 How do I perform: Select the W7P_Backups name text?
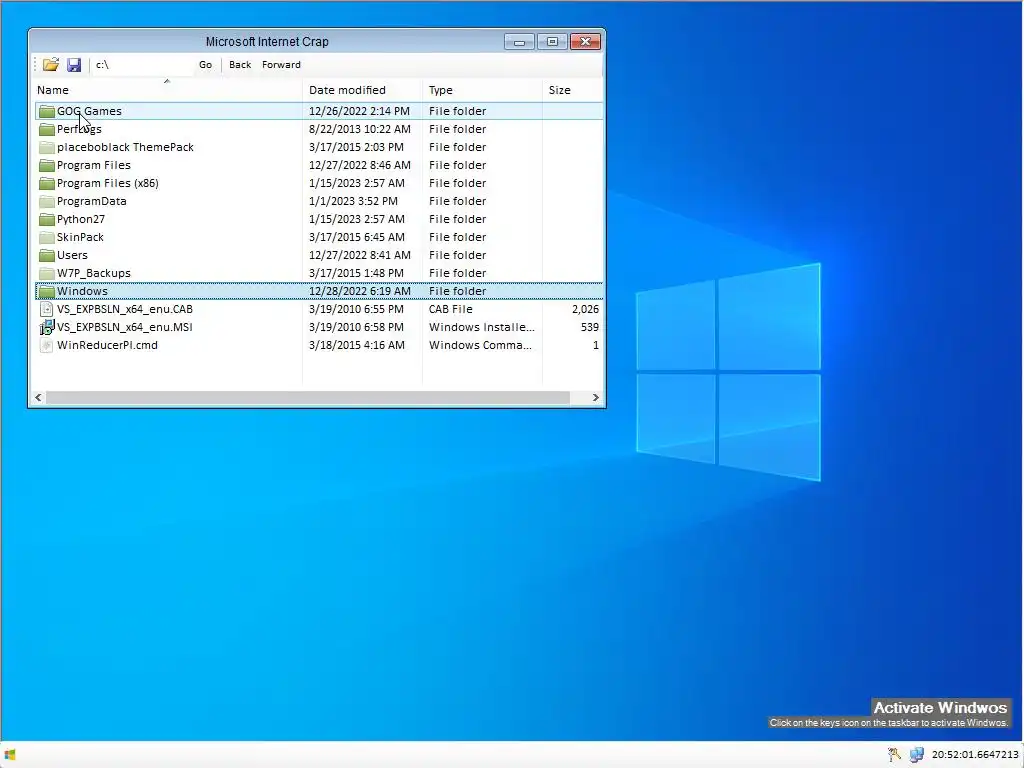(x=93, y=273)
